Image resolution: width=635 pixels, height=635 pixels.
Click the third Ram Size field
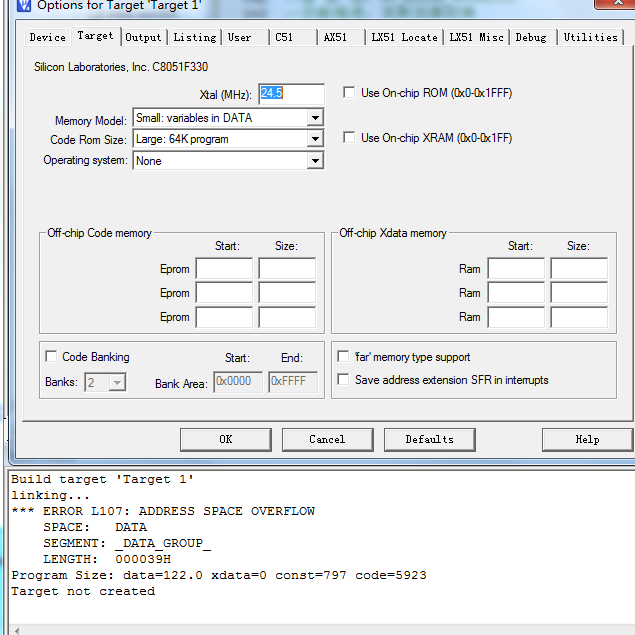[x=579, y=317]
